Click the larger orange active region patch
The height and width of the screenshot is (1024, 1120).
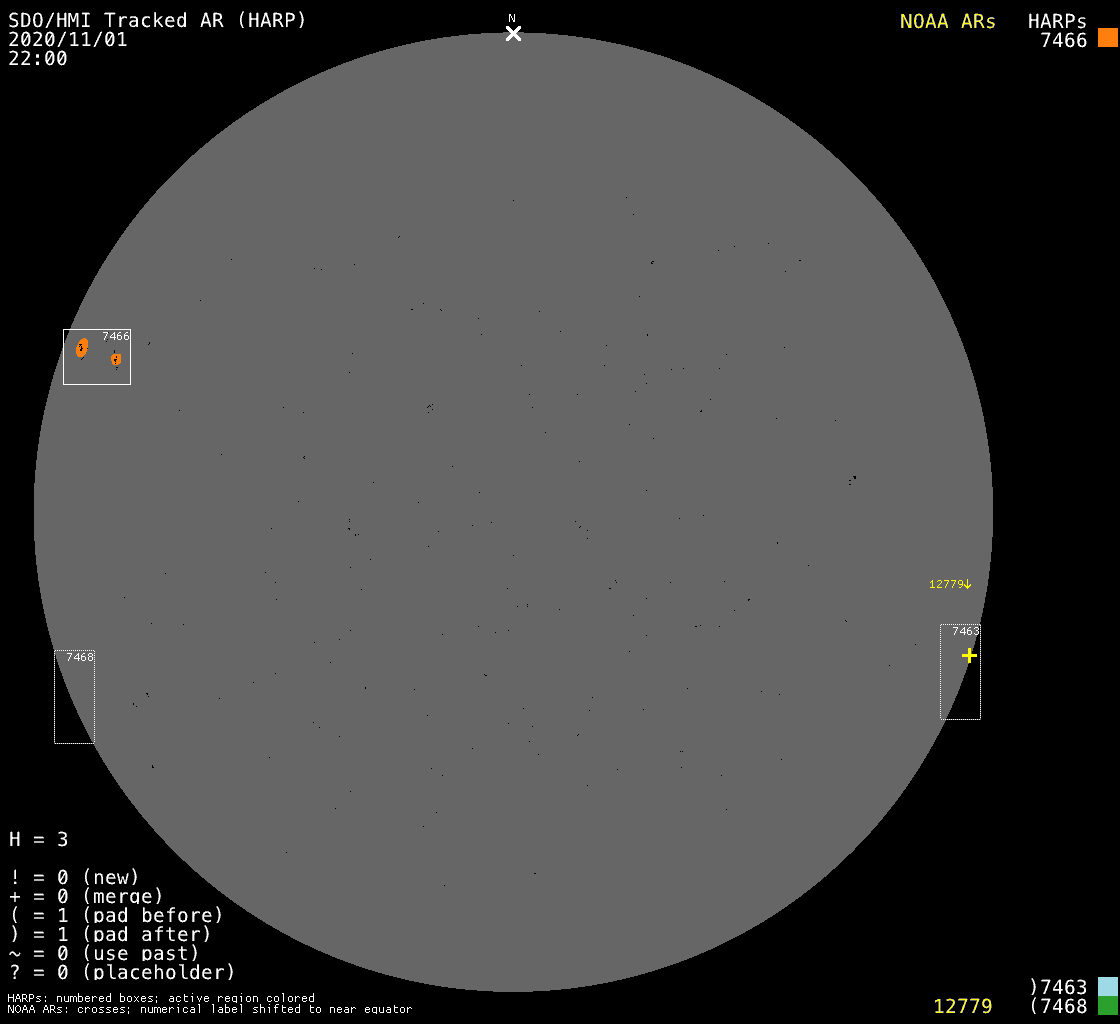[81, 348]
